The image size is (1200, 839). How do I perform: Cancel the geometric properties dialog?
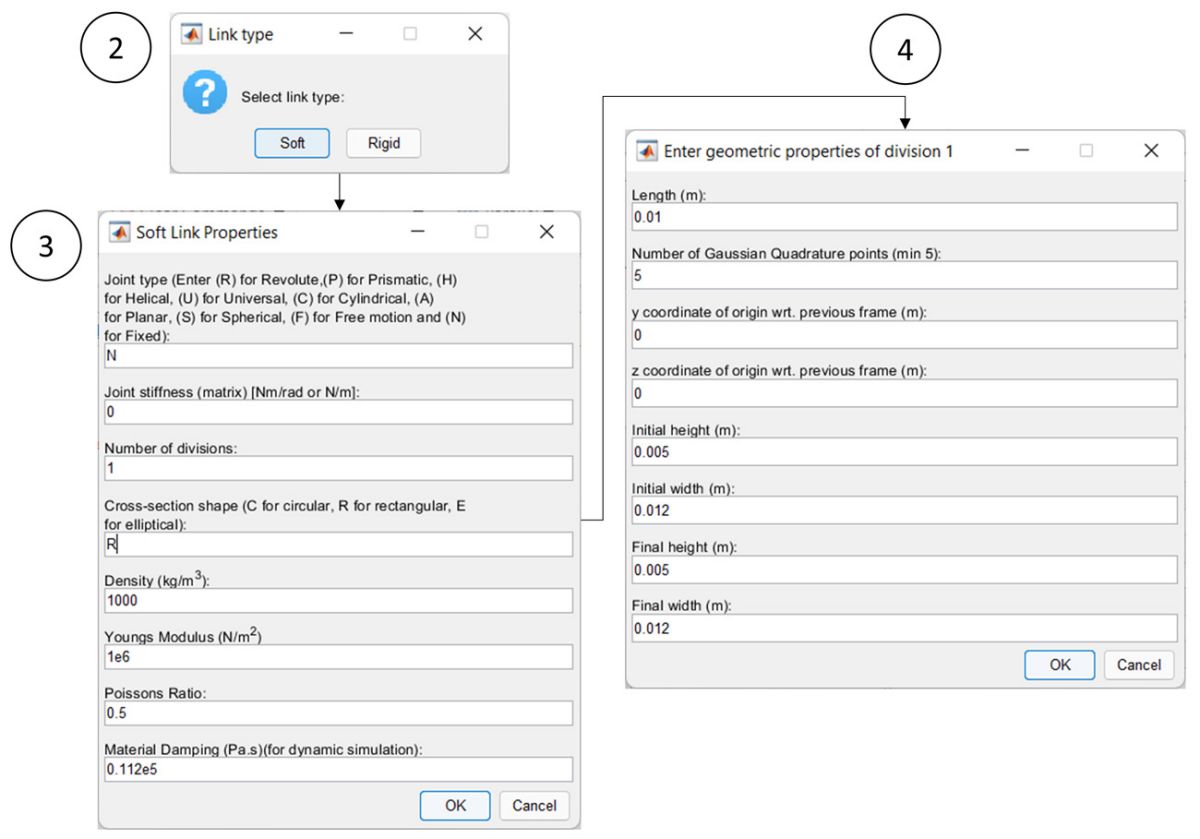coord(1138,664)
